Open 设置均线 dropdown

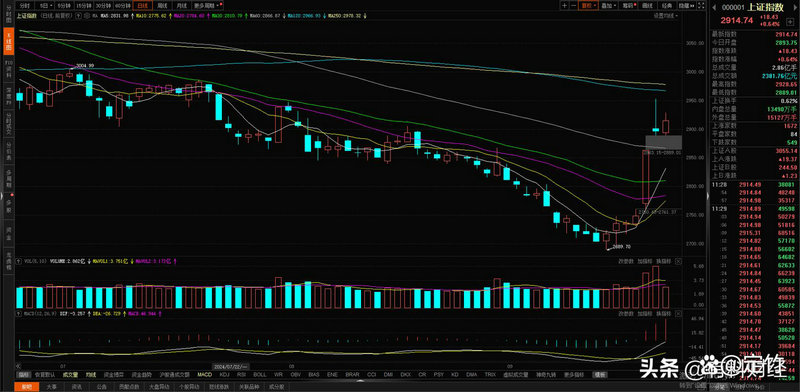coord(666,16)
